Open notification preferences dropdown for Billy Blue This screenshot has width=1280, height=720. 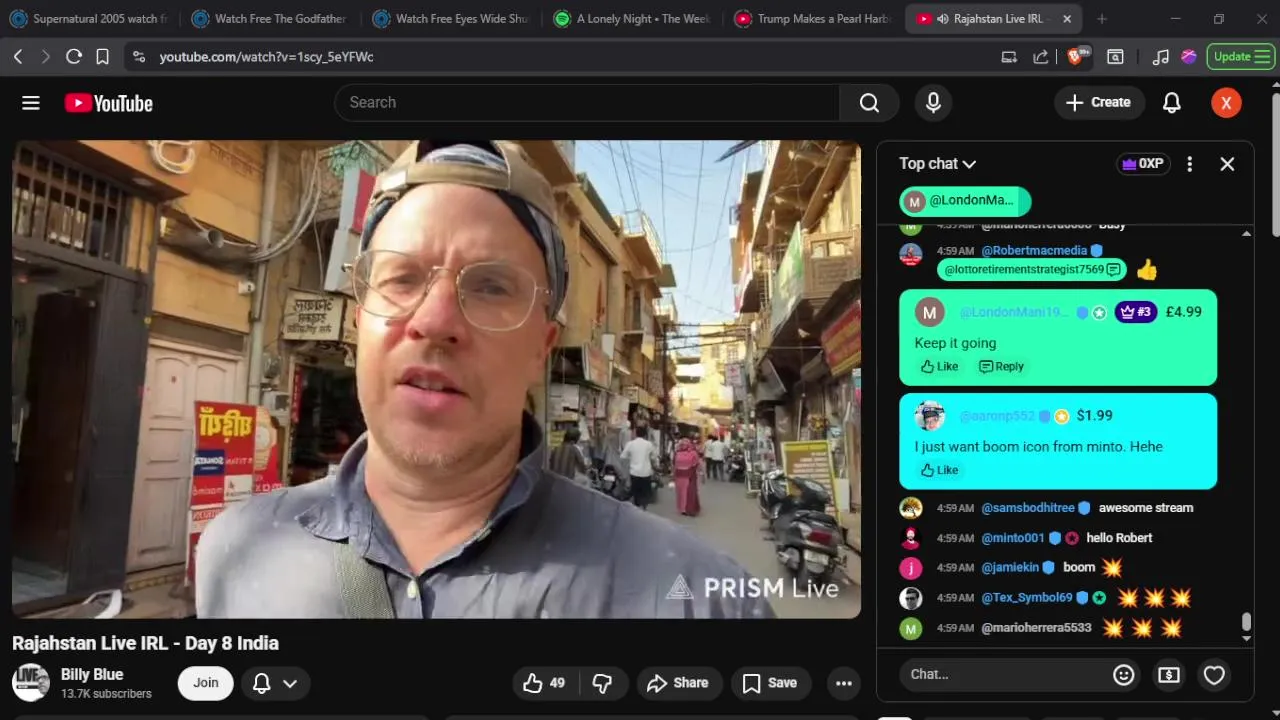[275, 683]
